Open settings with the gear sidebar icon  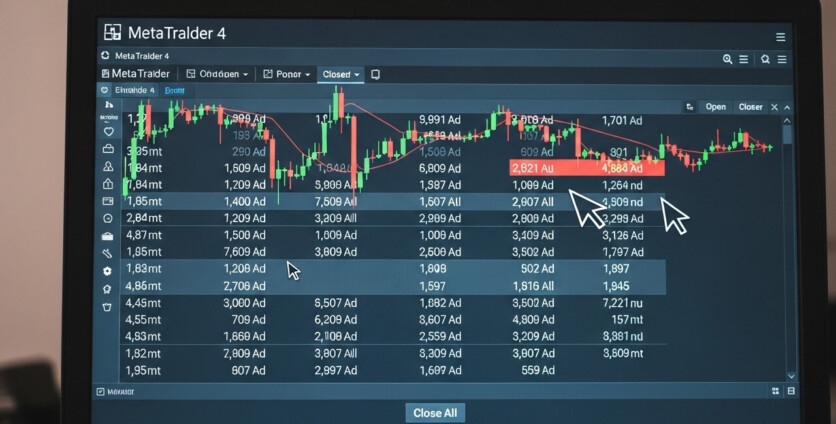[108, 271]
